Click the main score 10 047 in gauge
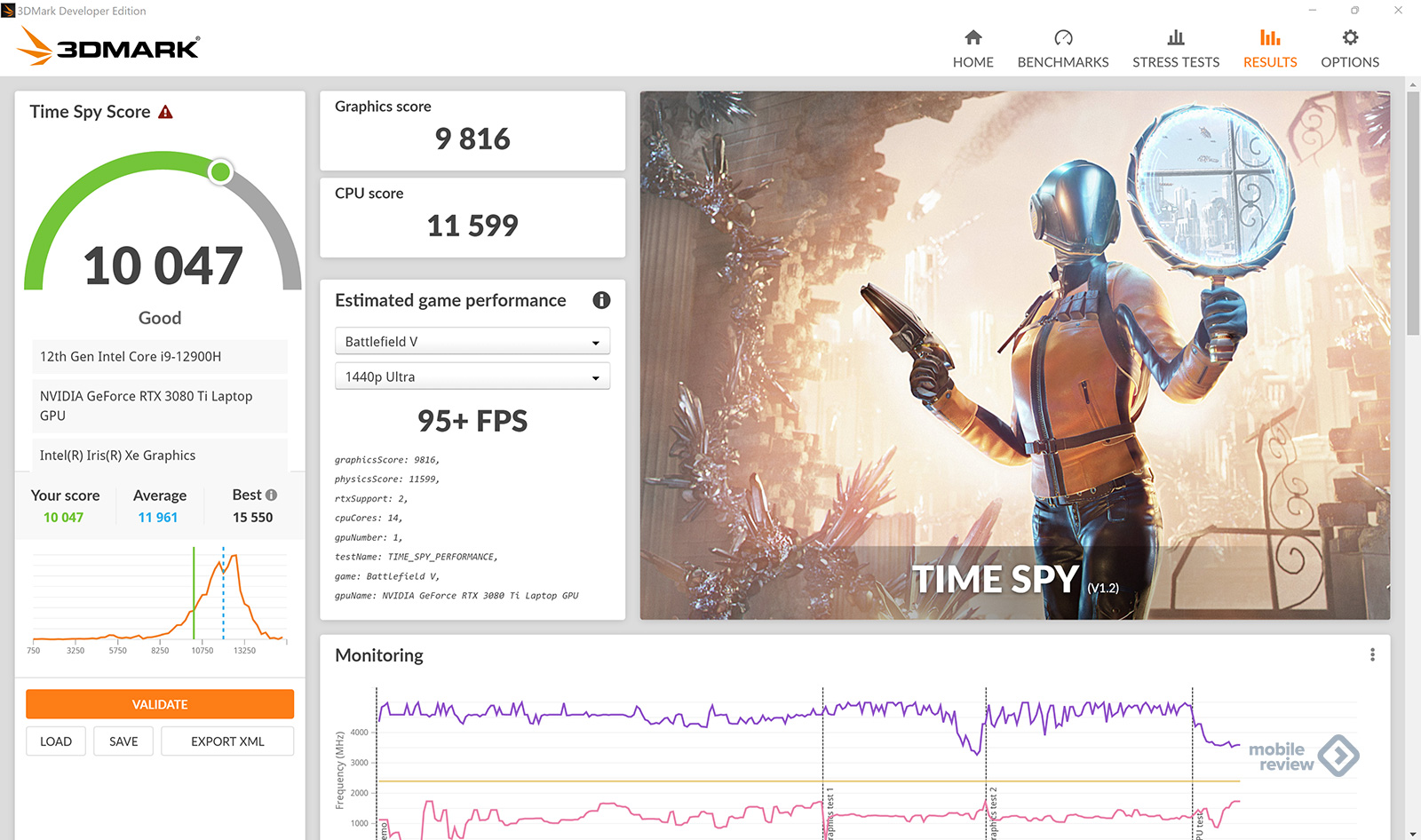The image size is (1421, 840). pos(163,266)
